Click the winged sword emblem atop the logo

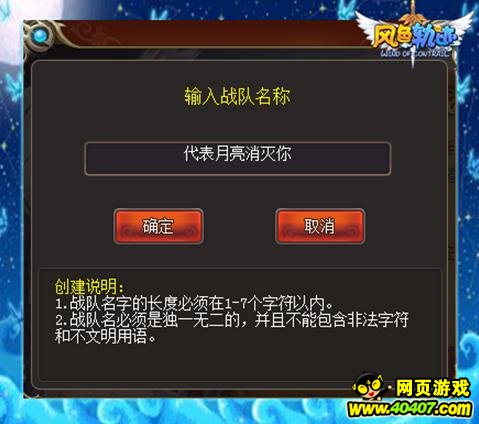point(413,15)
